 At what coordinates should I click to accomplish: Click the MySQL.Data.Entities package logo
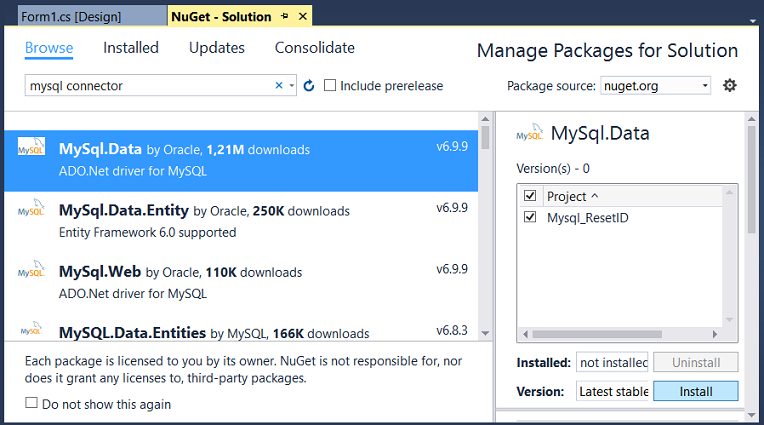click(x=31, y=329)
